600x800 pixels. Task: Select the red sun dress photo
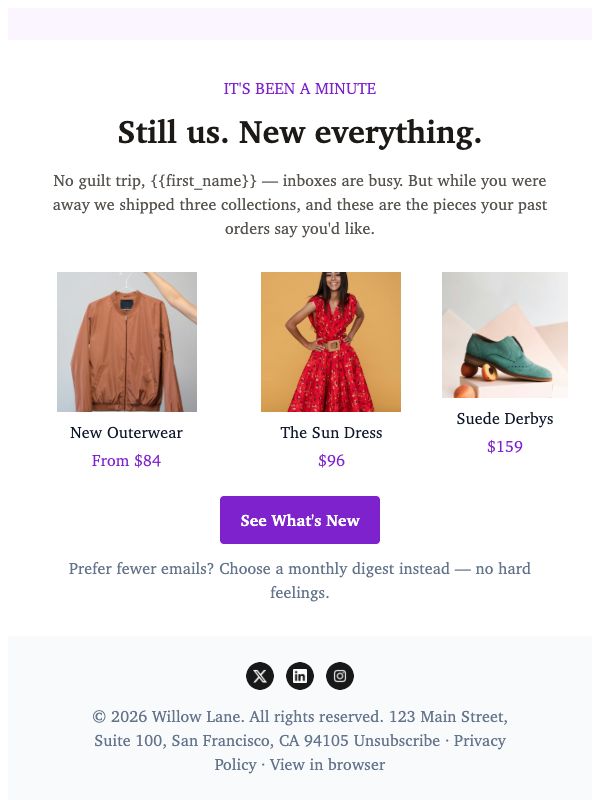pos(331,342)
